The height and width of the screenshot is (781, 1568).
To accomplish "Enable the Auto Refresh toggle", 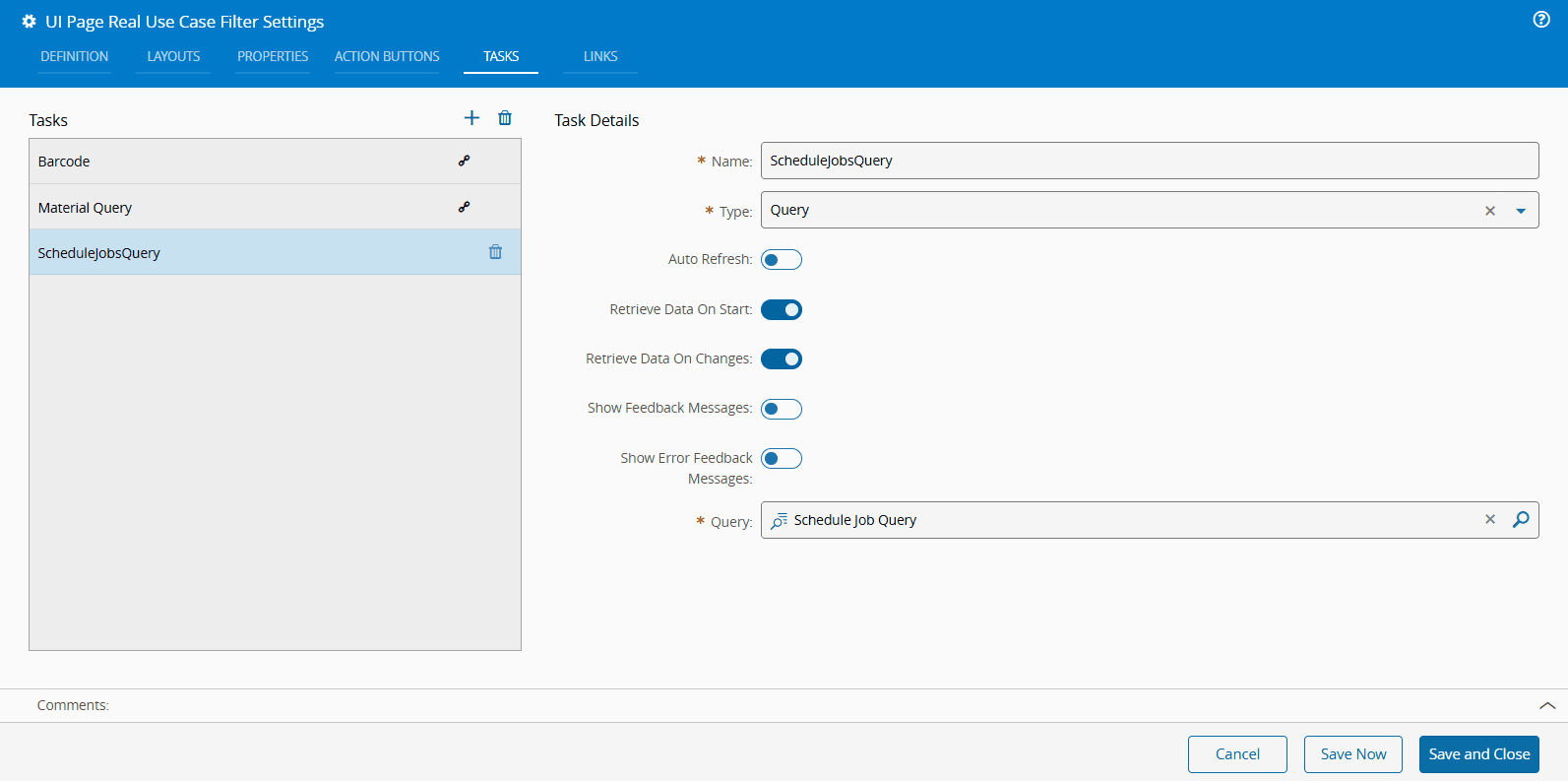I will coord(782,260).
